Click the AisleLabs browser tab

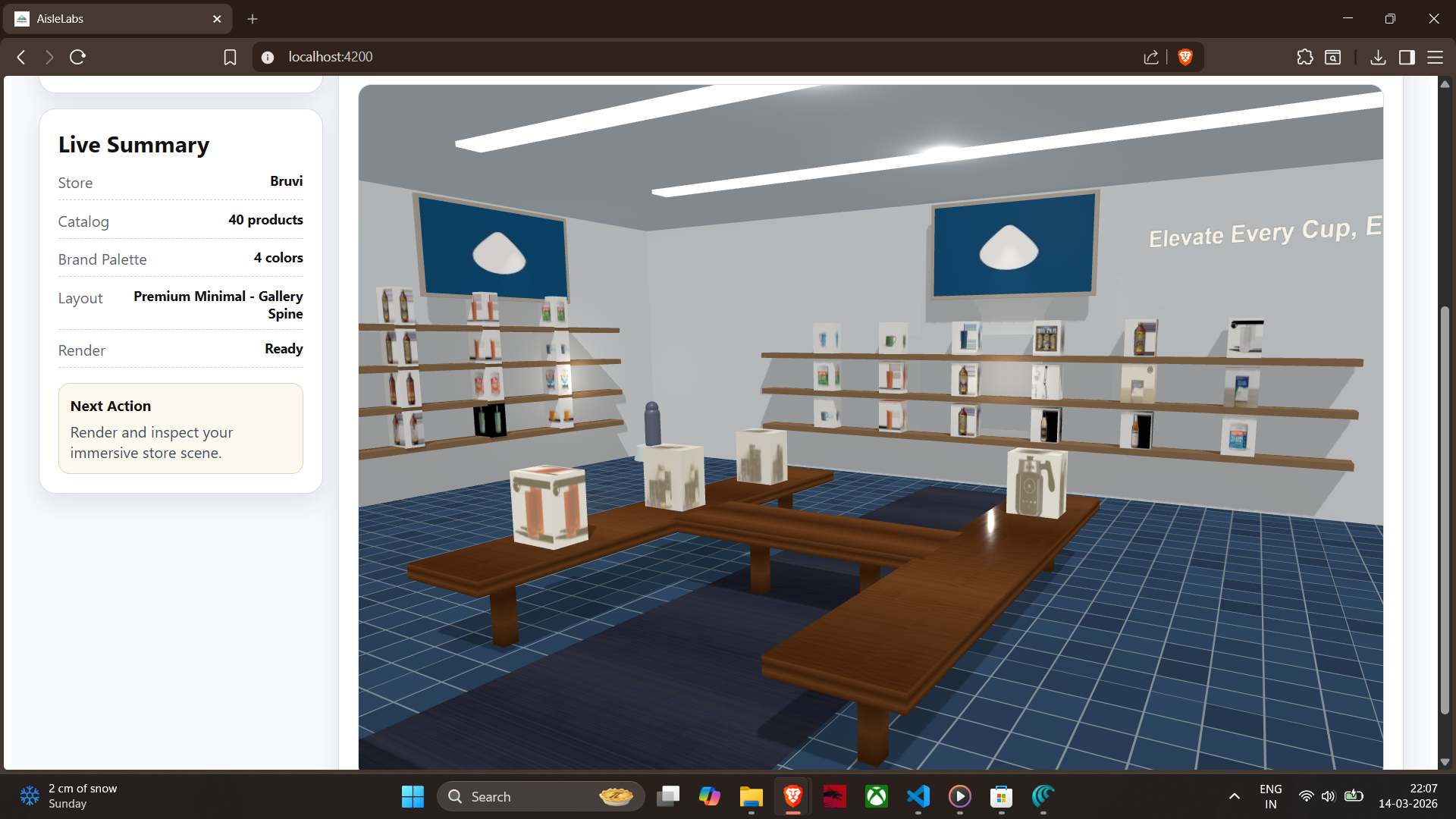(114, 19)
